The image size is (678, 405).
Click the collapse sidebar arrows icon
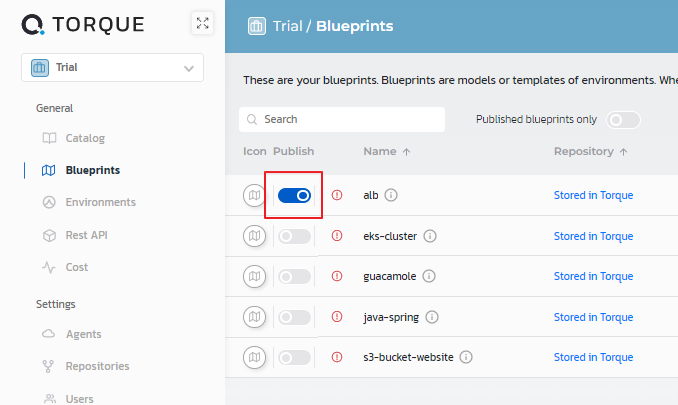click(x=203, y=23)
